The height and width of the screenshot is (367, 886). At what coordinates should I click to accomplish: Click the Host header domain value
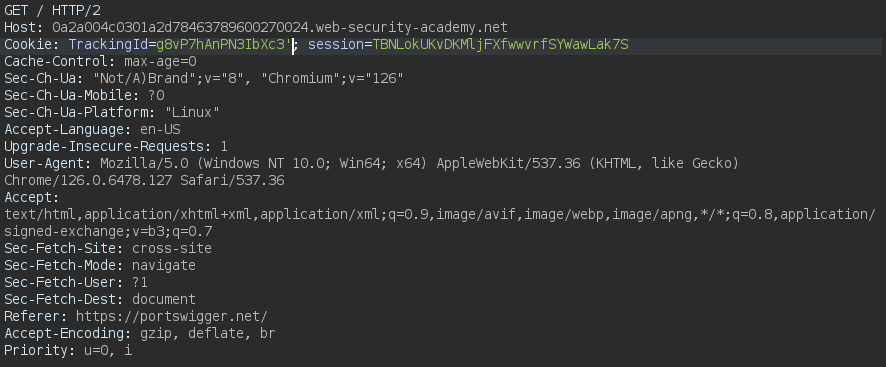coord(280,28)
